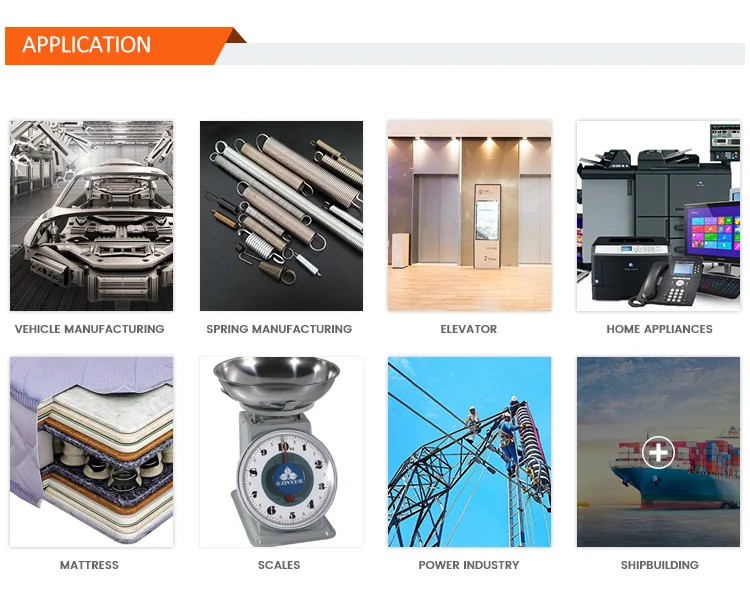The width and height of the screenshot is (750, 591).
Task: Open the Spring Manufacturing springs image
Action: [281, 216]
